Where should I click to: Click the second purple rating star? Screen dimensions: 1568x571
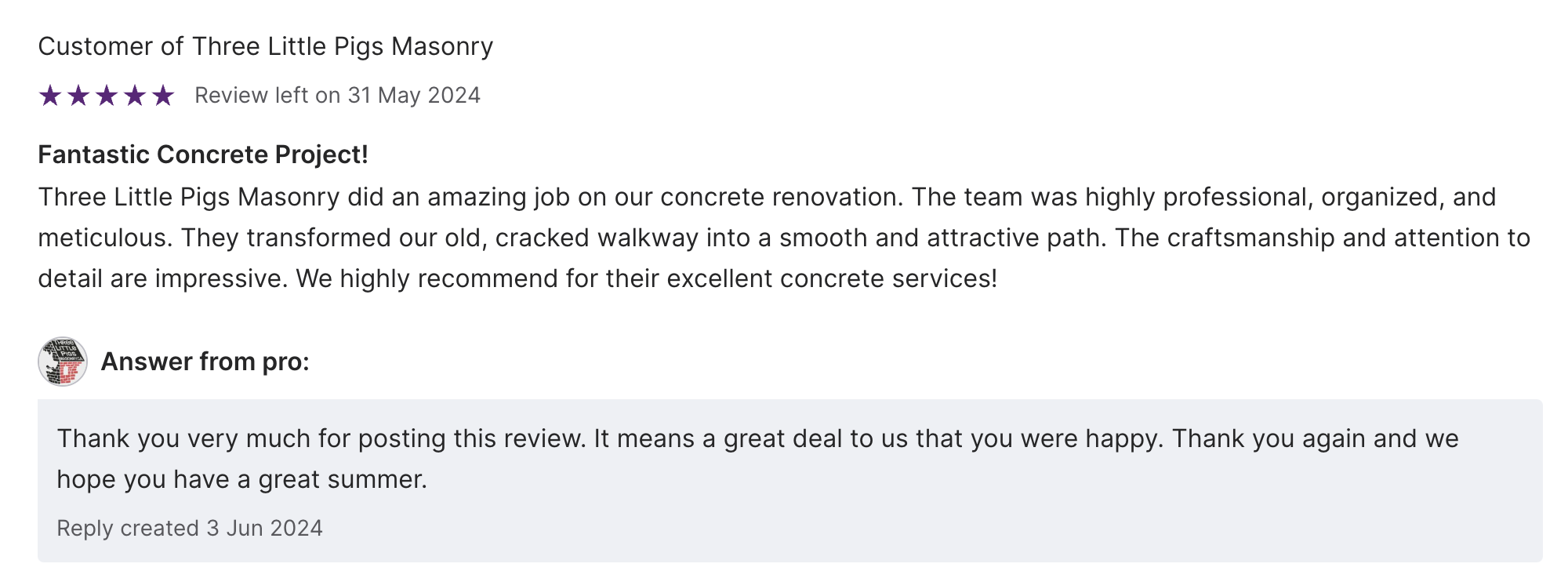coord(78,96)
